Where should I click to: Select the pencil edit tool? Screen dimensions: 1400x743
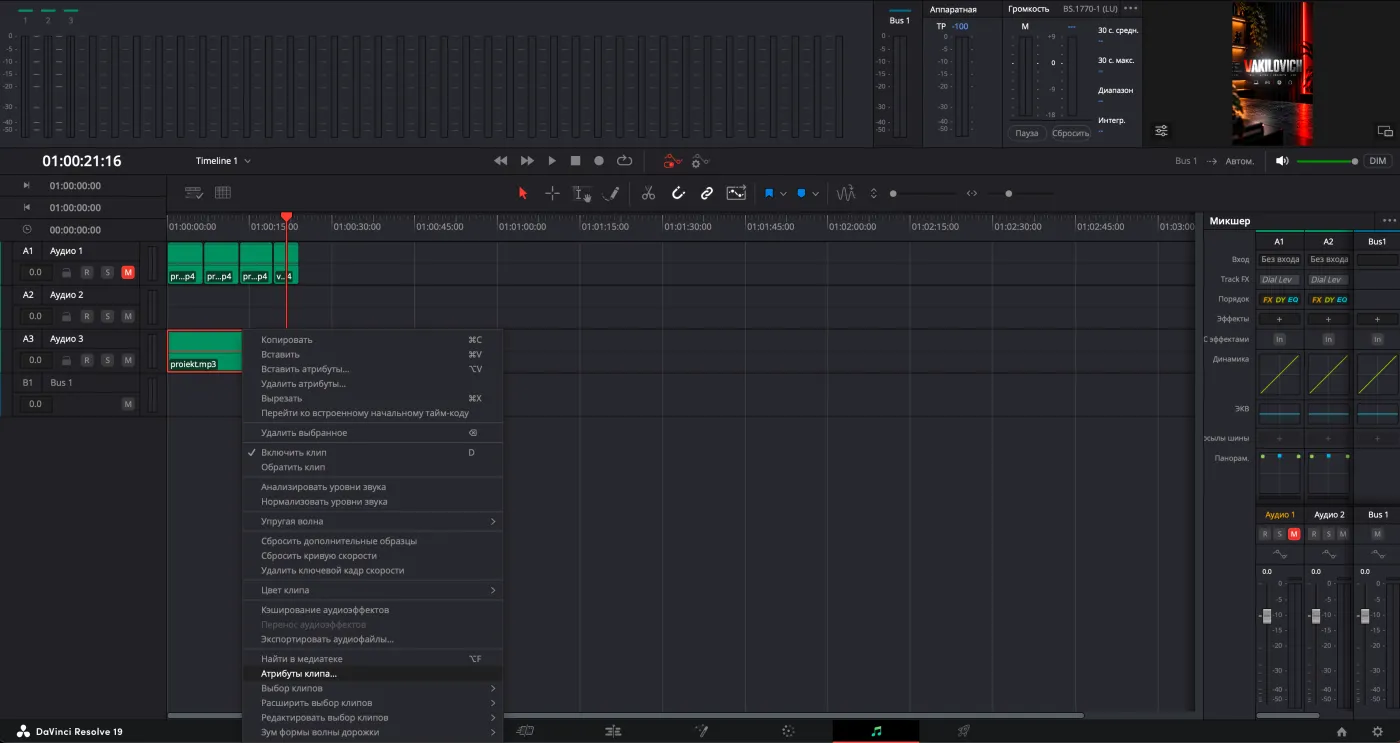pyautogui.click(x=611, y=193)
